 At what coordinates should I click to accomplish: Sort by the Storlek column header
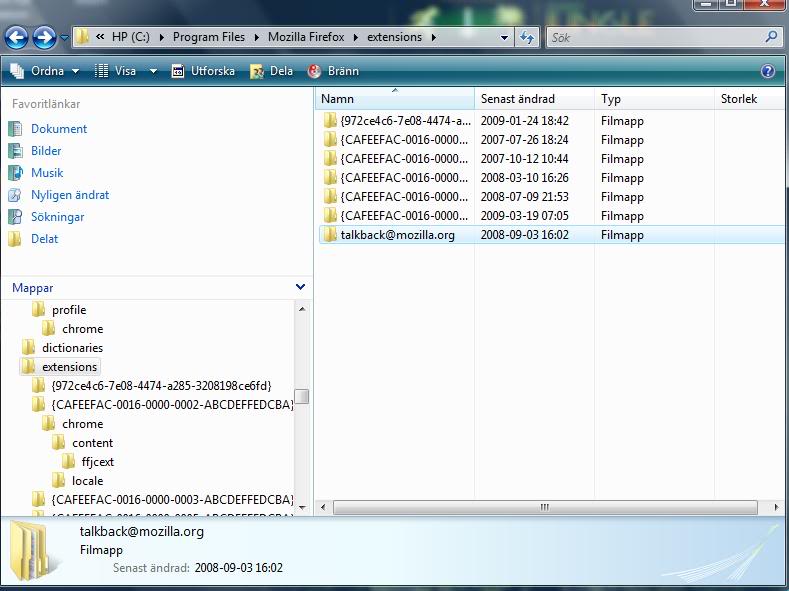point(750,99)
